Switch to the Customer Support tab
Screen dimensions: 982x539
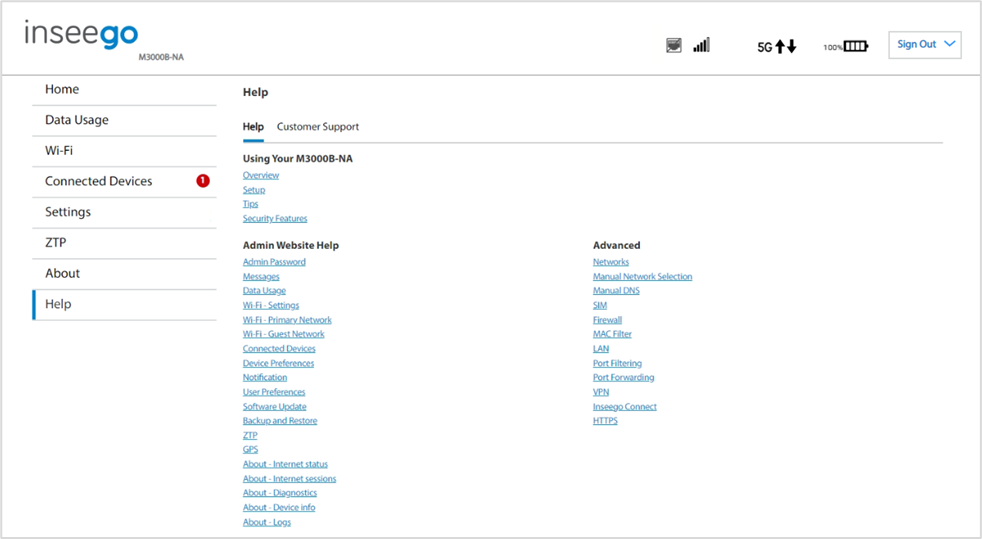[318, 126]
